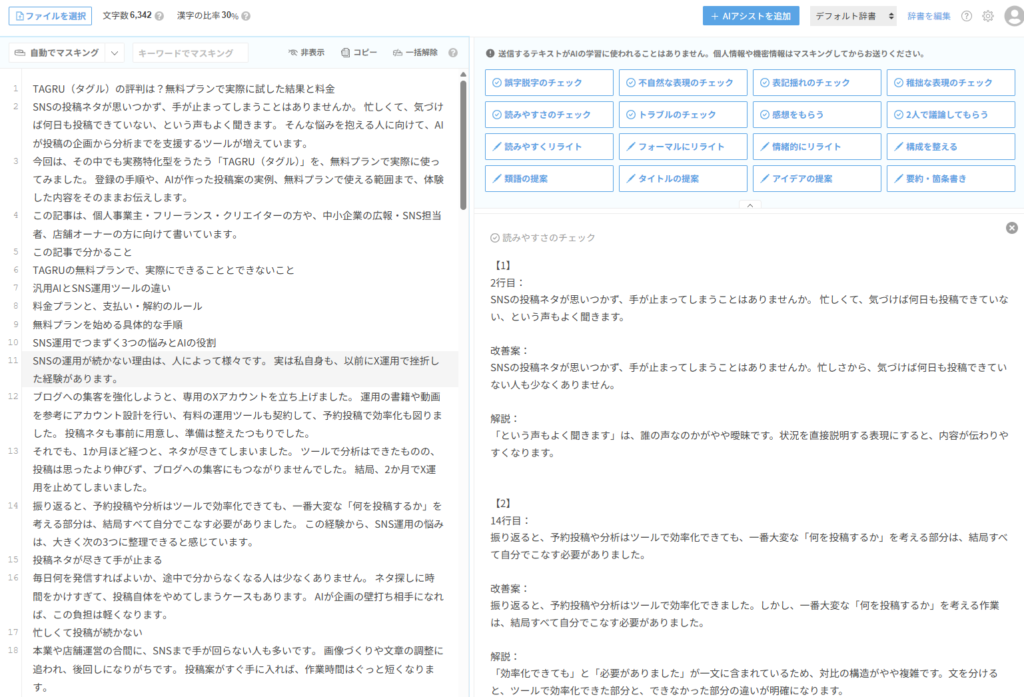Run 不自然な表現のチェック
The height and width of the screenshot is (697, 1024).
coord(683,82)
